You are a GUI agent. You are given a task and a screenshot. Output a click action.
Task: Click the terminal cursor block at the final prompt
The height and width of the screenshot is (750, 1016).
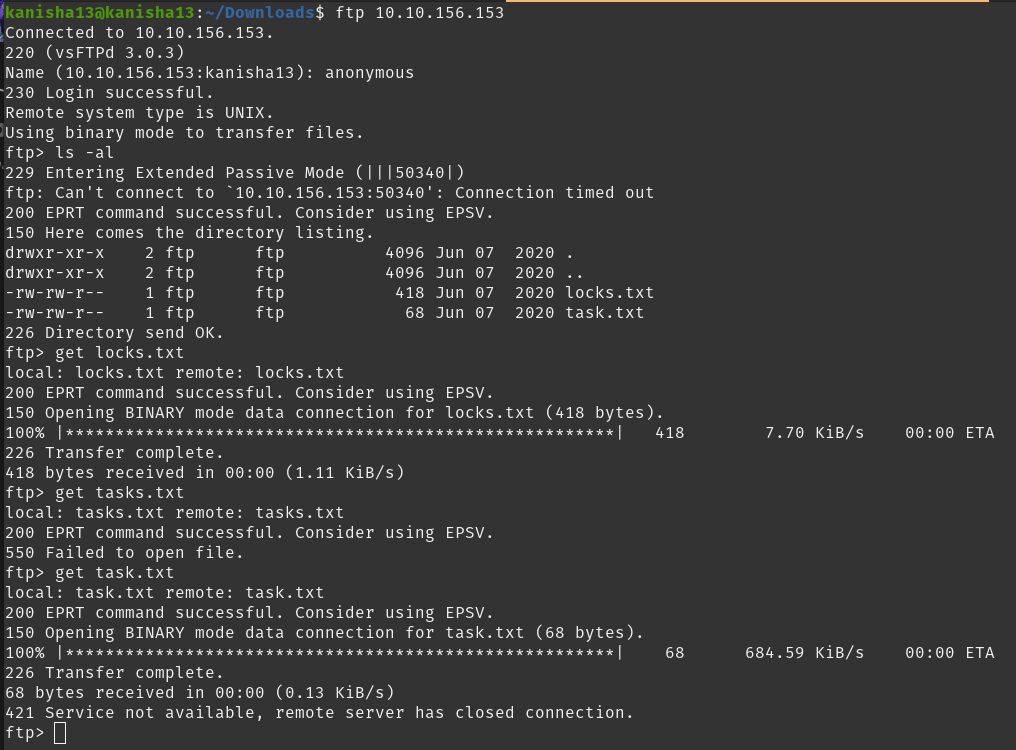pyautogui.click(x=60, y=733)
